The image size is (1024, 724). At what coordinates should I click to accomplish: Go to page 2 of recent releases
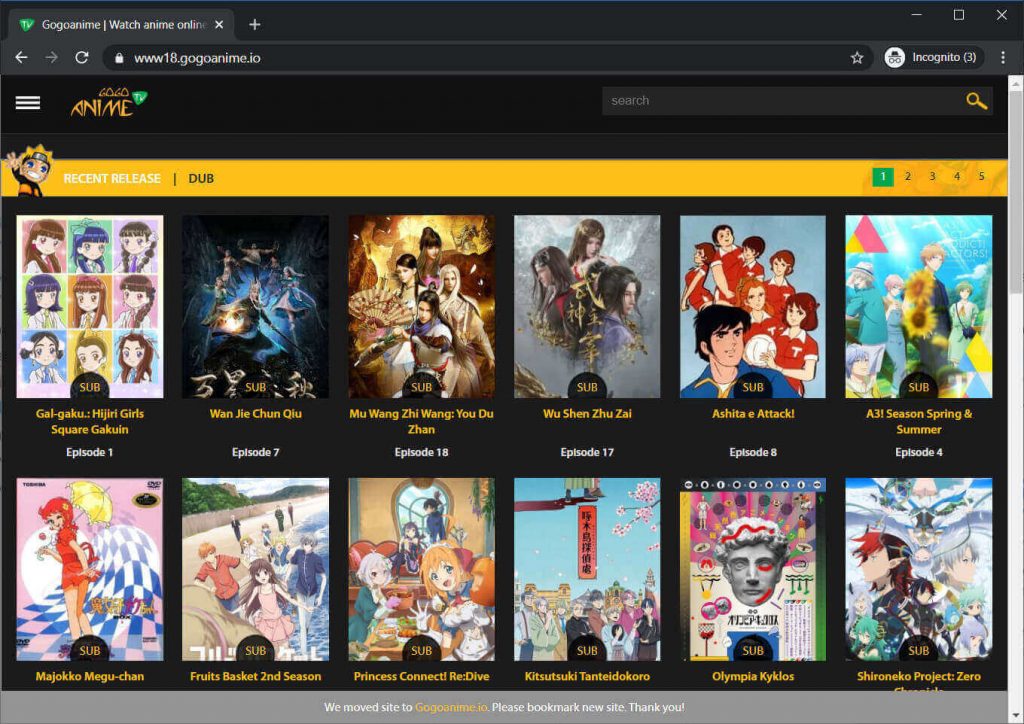908,176
